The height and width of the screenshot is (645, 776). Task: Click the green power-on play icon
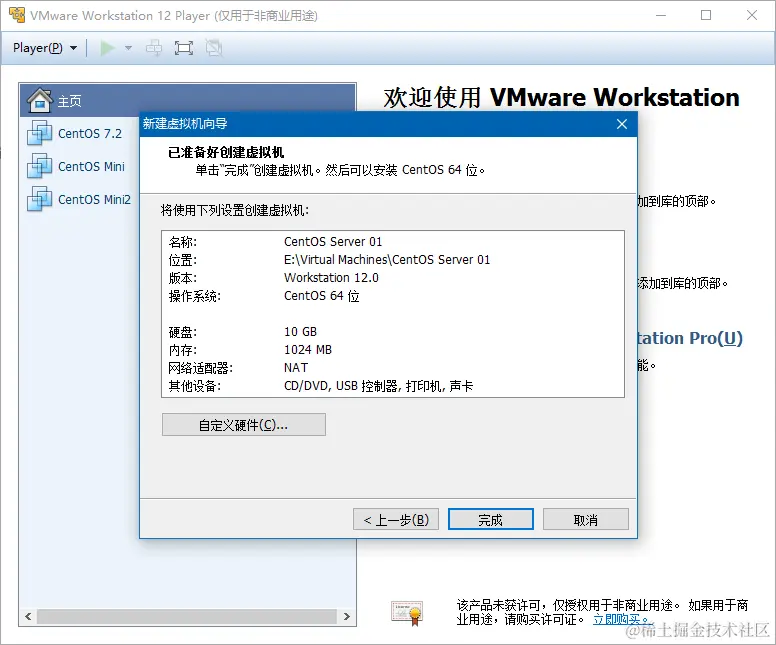point(107,48)
